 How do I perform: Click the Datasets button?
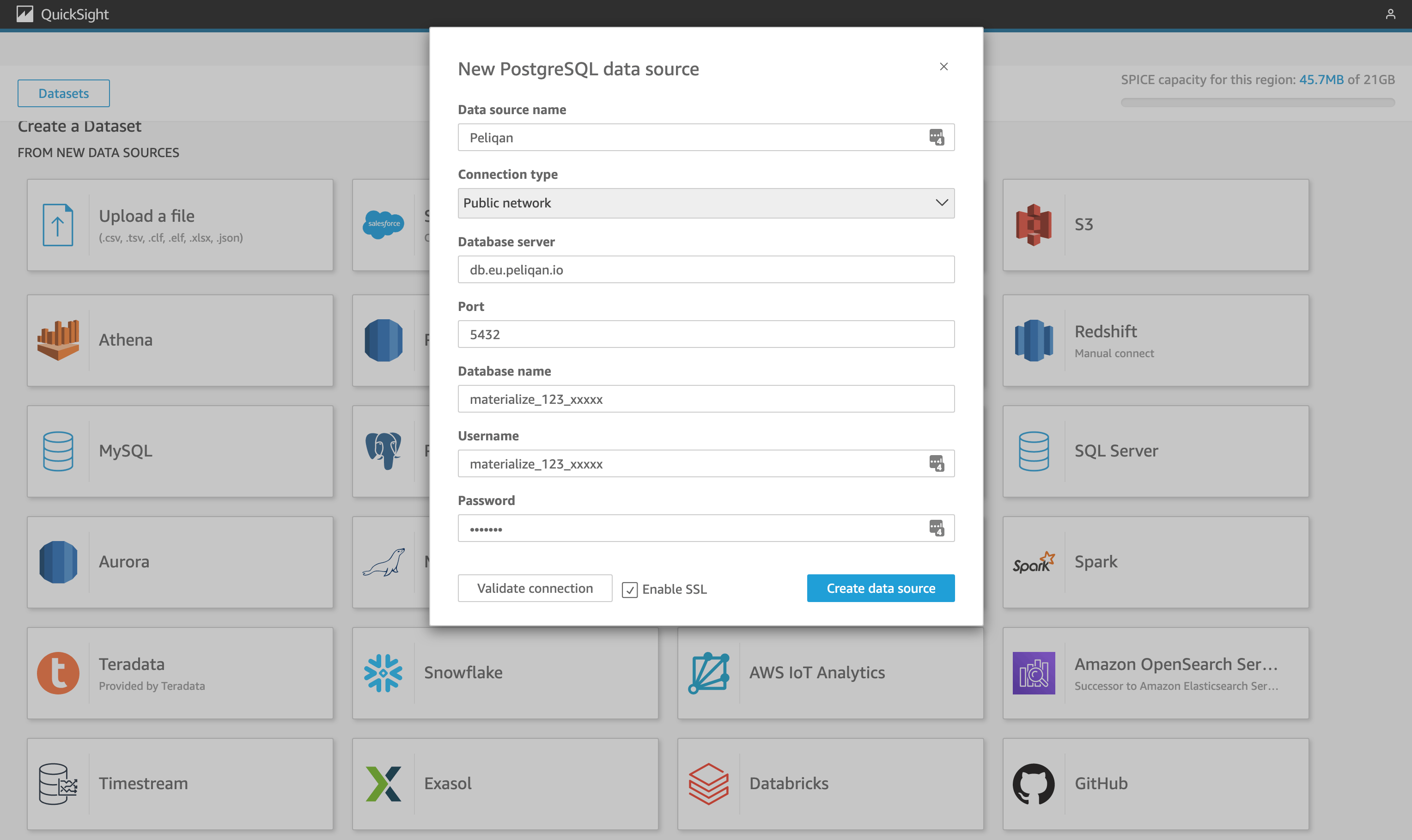click(x=63, y=93)
